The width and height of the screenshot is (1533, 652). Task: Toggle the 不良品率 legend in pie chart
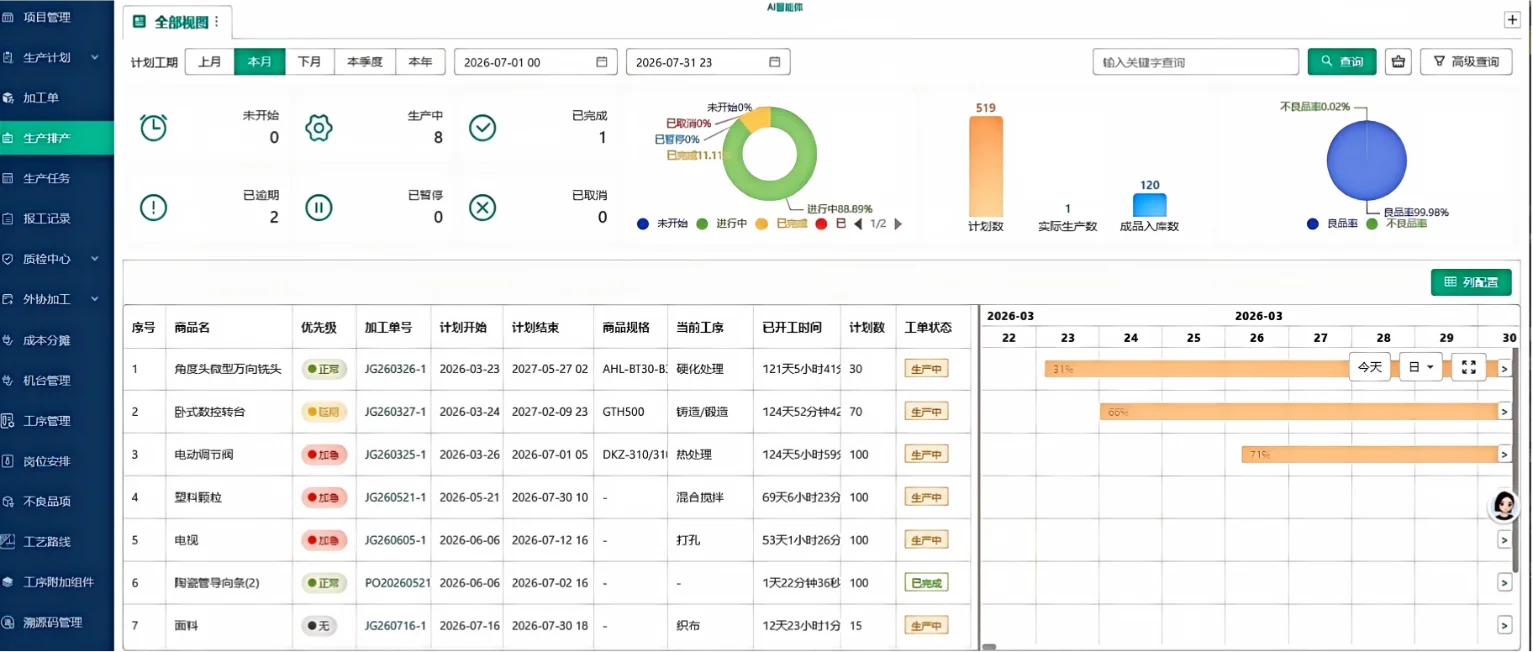tap(1397, 224)
